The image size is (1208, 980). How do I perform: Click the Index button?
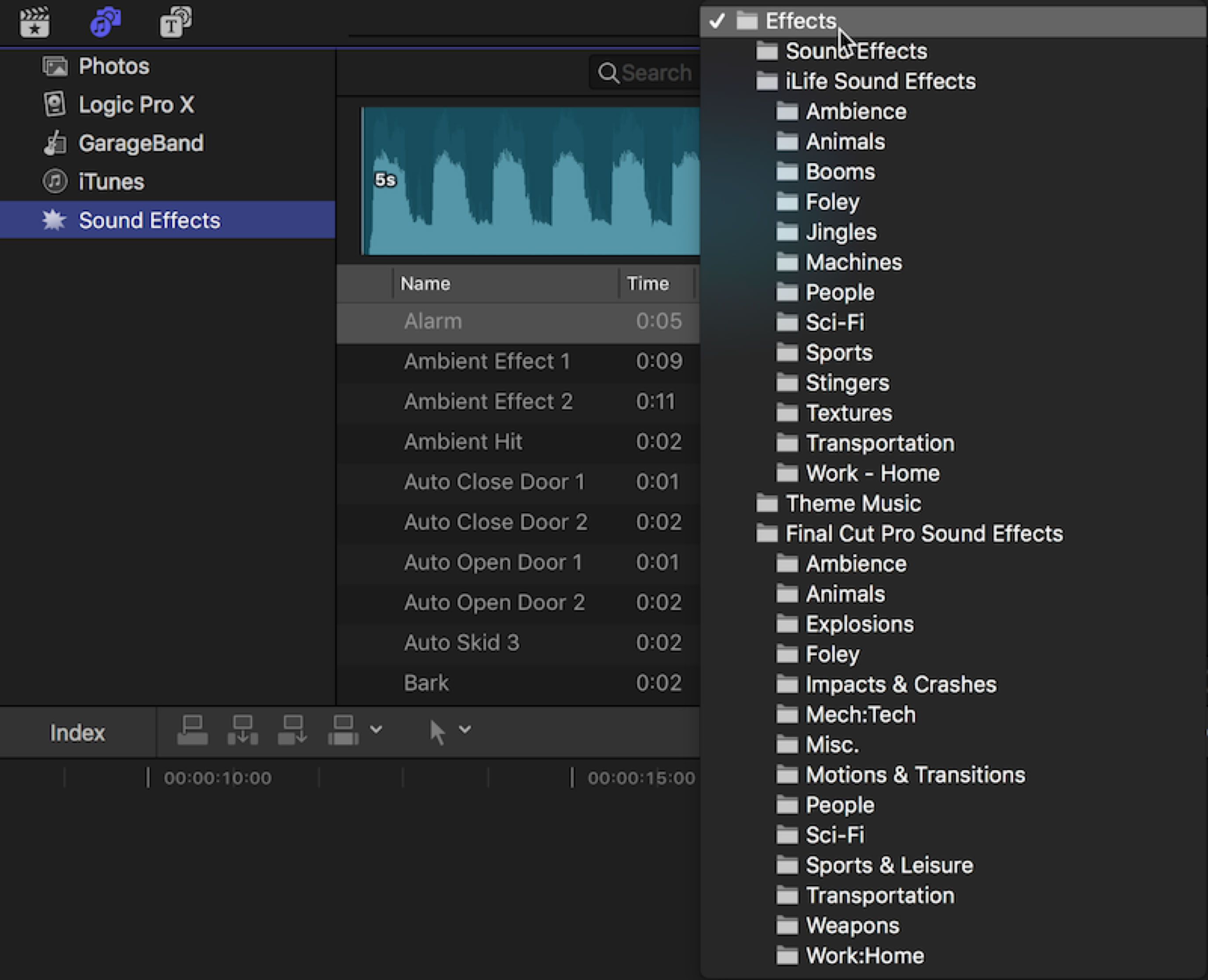pyautogui.click(x=77, y=733)
